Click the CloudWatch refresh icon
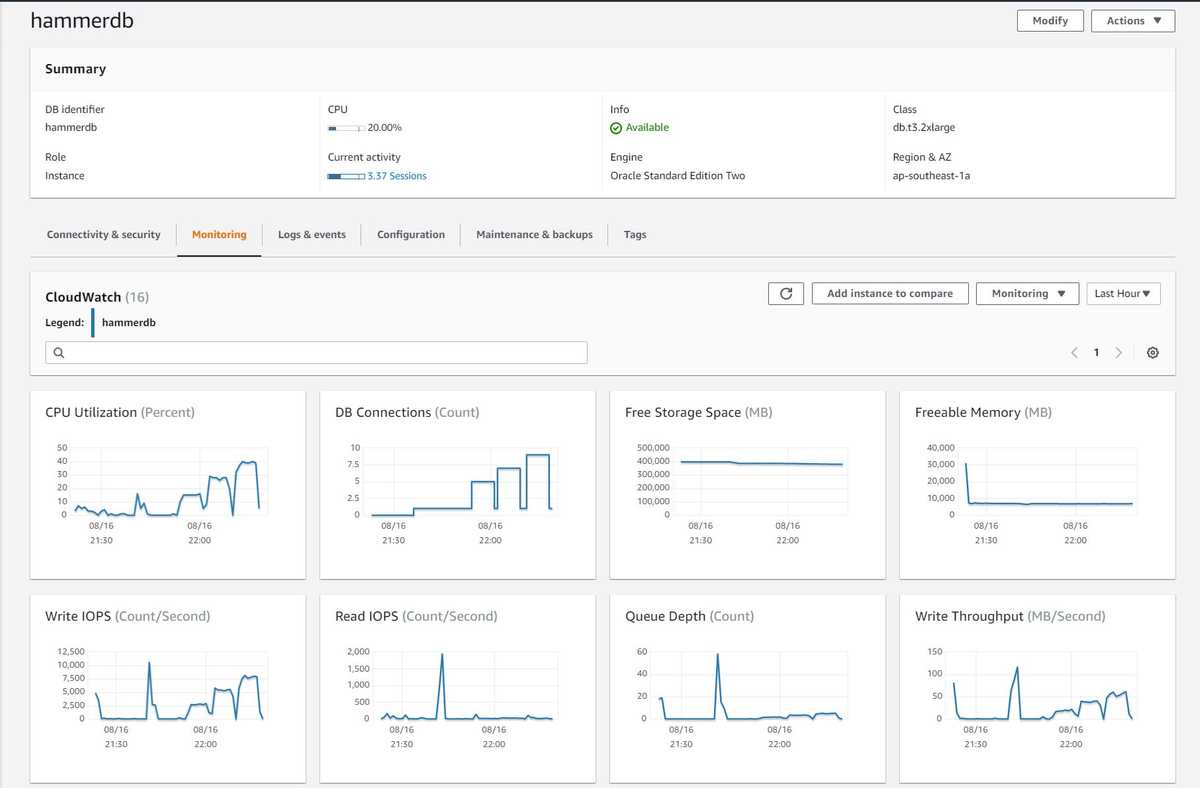Viewport: 1200px width, 788px height. pyautogui.click(x=787, y=293)
